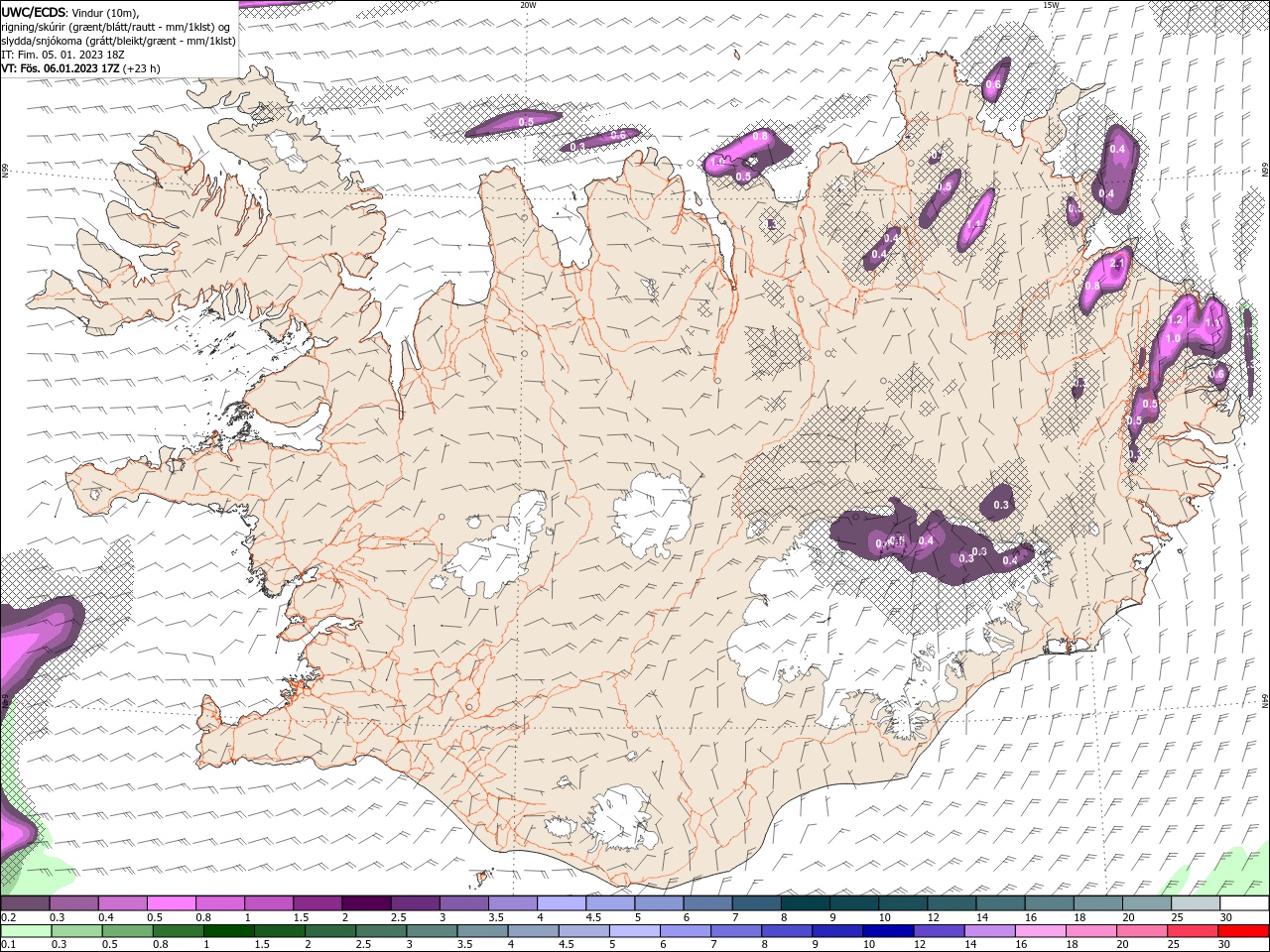Click the 'UWC/ECDS: Vindur (10m)' title line
The image size is (1270, 952).
69,12
